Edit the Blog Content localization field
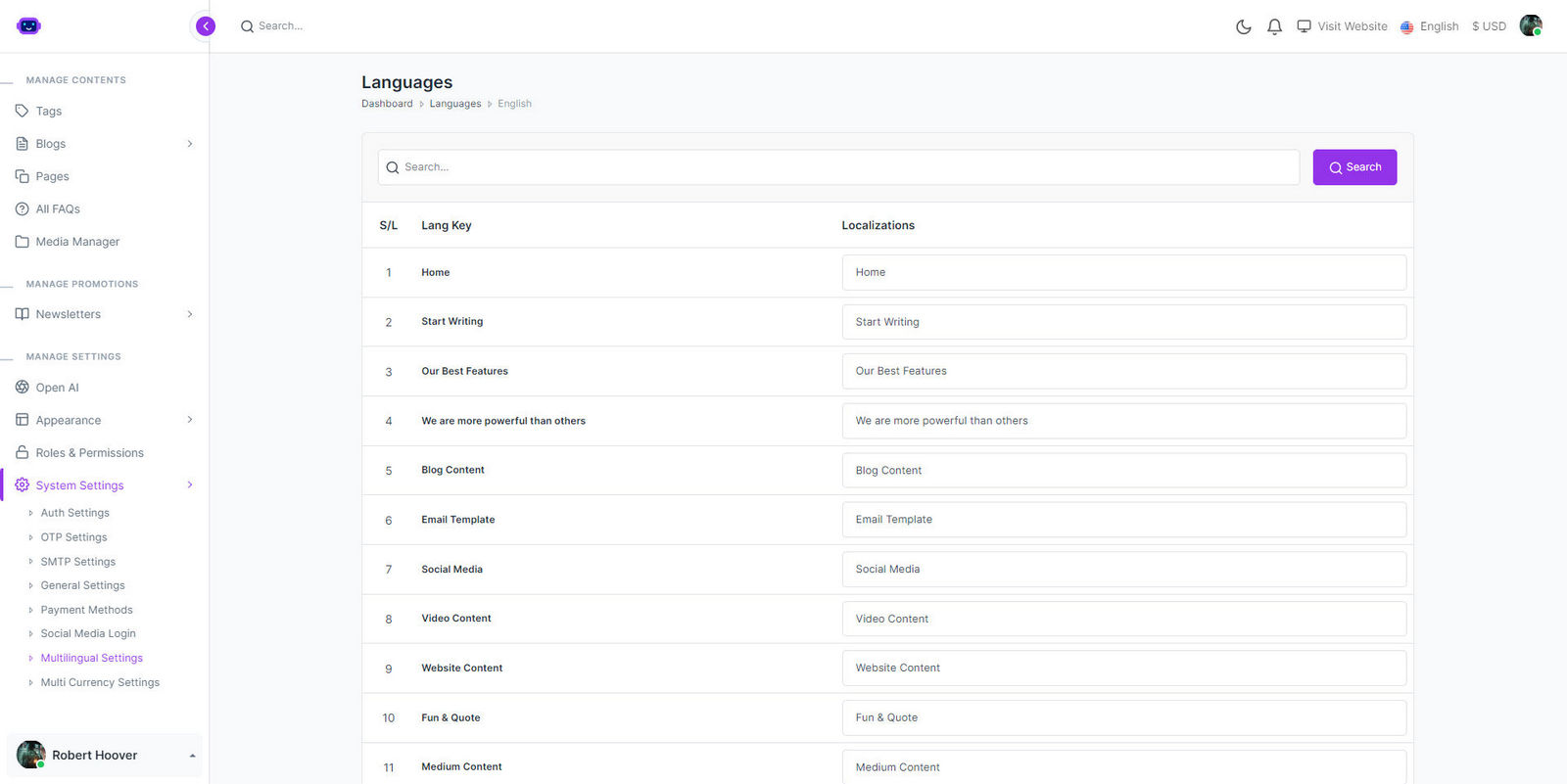1567x784 pixels. (1124, 470)
